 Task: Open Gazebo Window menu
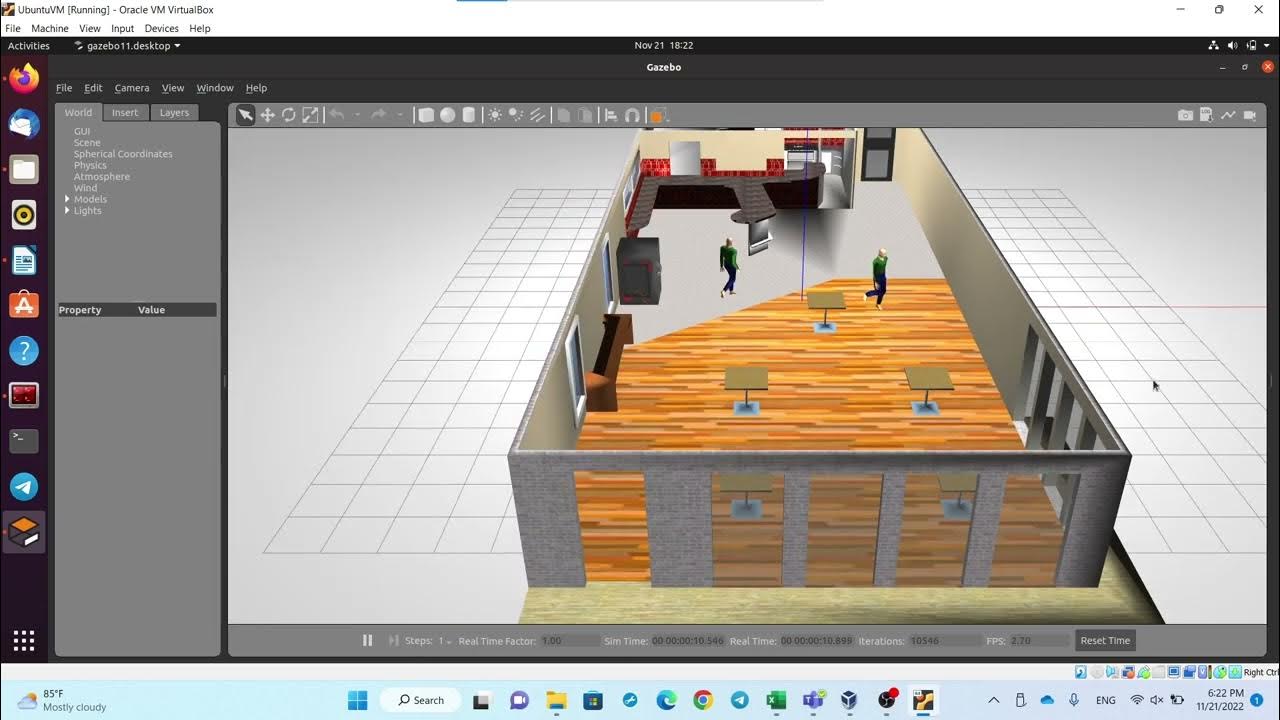[x=215, y=88]
